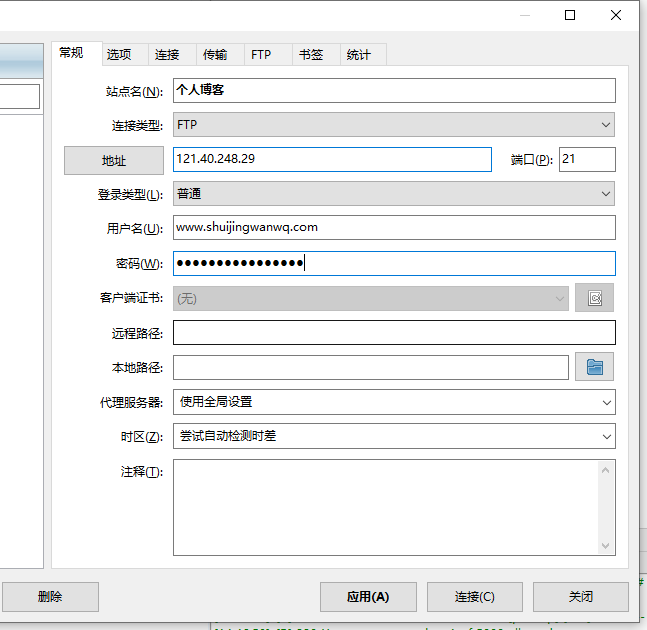
Task: Open the 书签 tab
Action: (311, 55)
